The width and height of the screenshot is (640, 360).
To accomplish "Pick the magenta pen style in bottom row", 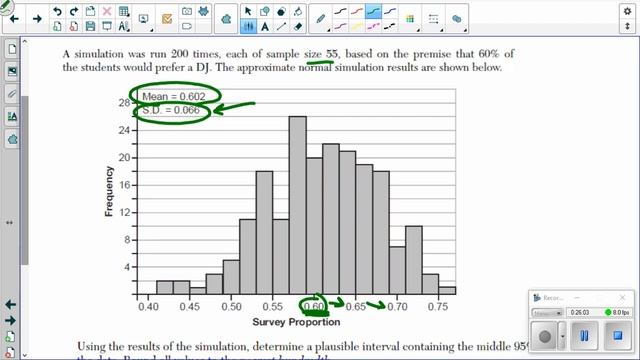I will (x=340, y=27).
